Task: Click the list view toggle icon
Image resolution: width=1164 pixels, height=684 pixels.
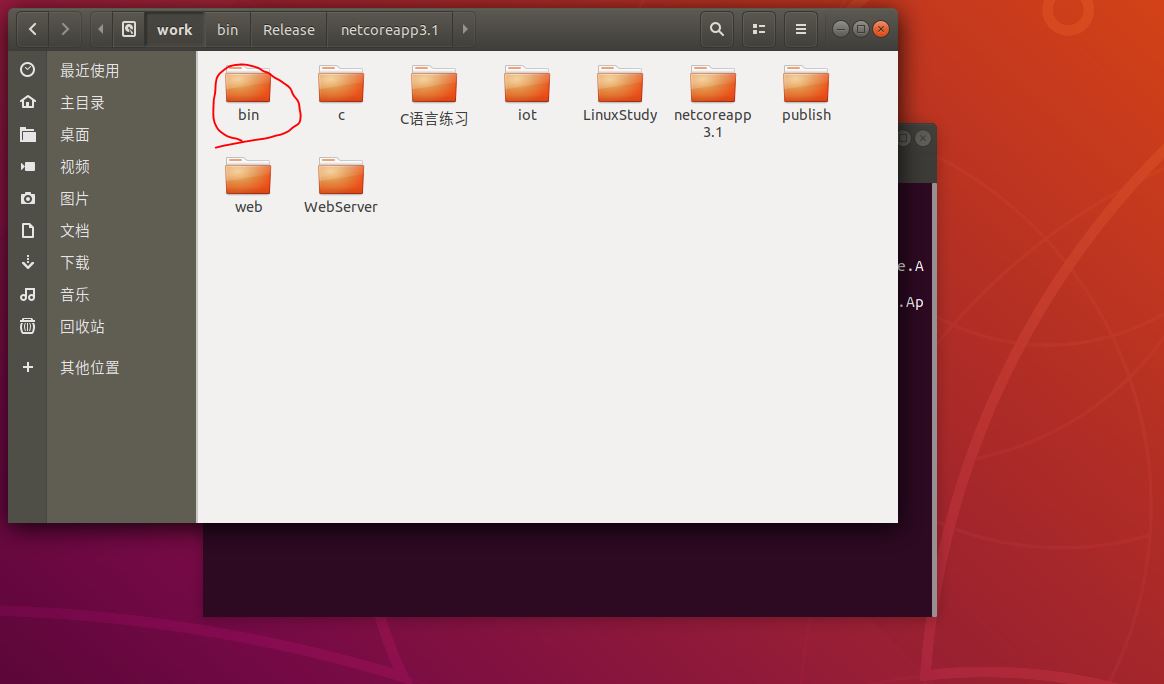Action: (758, 29)
